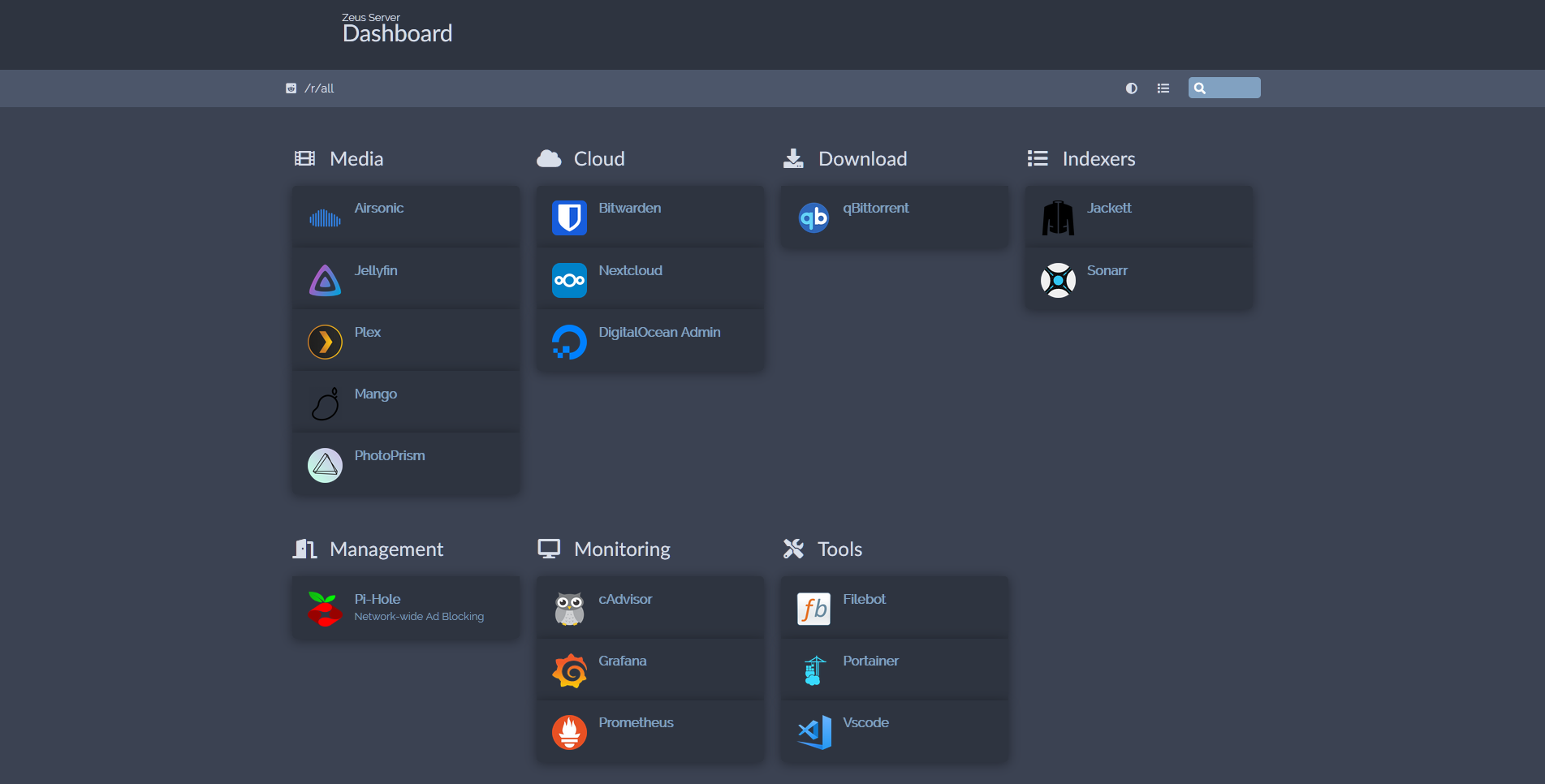Image resolution: width=1545 pixels, height=784 pixels.
Task: Click the Media group heading
Action: point(356,159)
